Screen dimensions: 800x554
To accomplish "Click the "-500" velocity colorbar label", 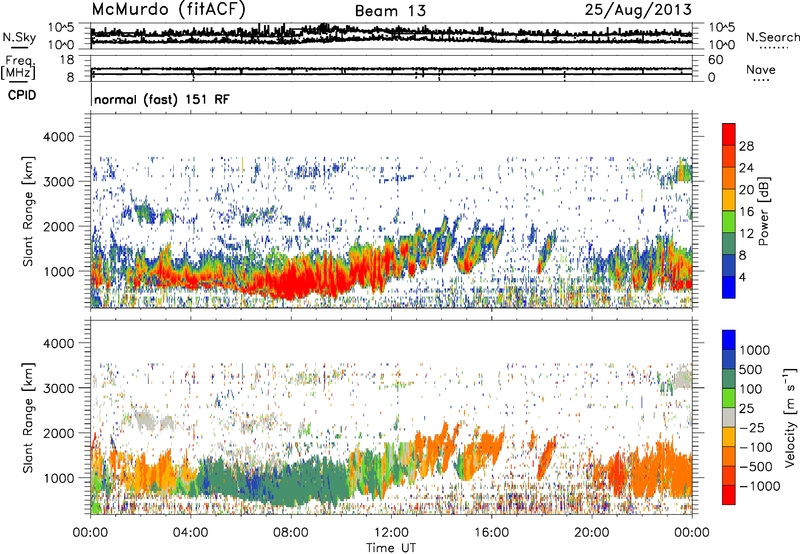I will [x=756, y=466].
